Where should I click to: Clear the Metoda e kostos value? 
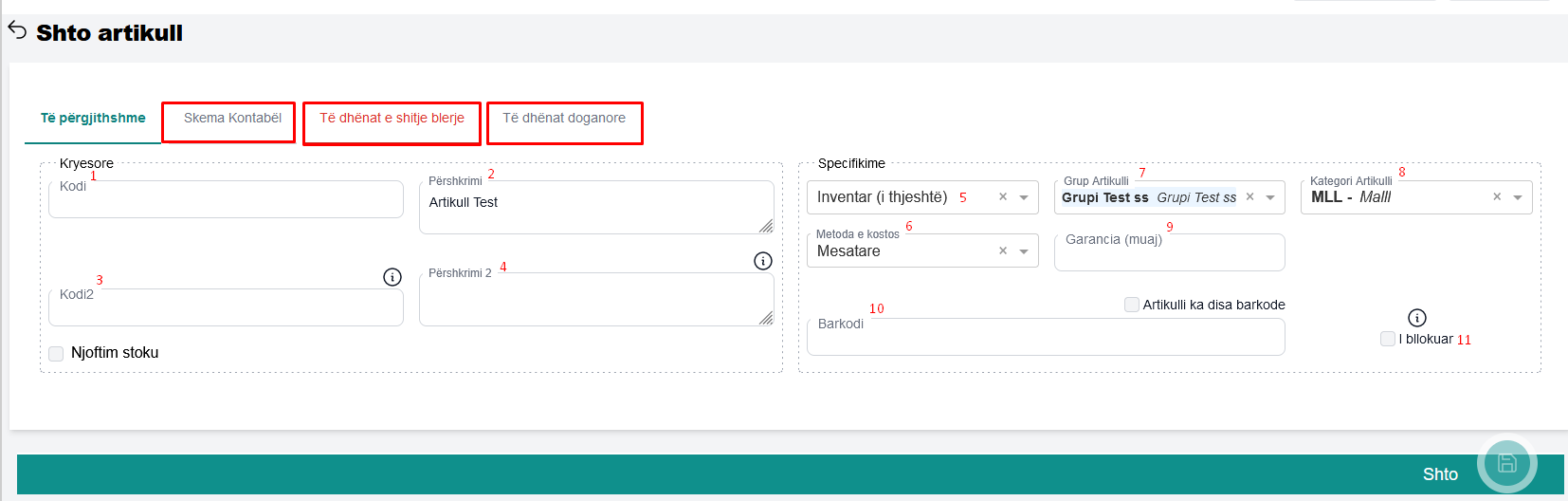pyautogui.click(x=1002, y=251)
